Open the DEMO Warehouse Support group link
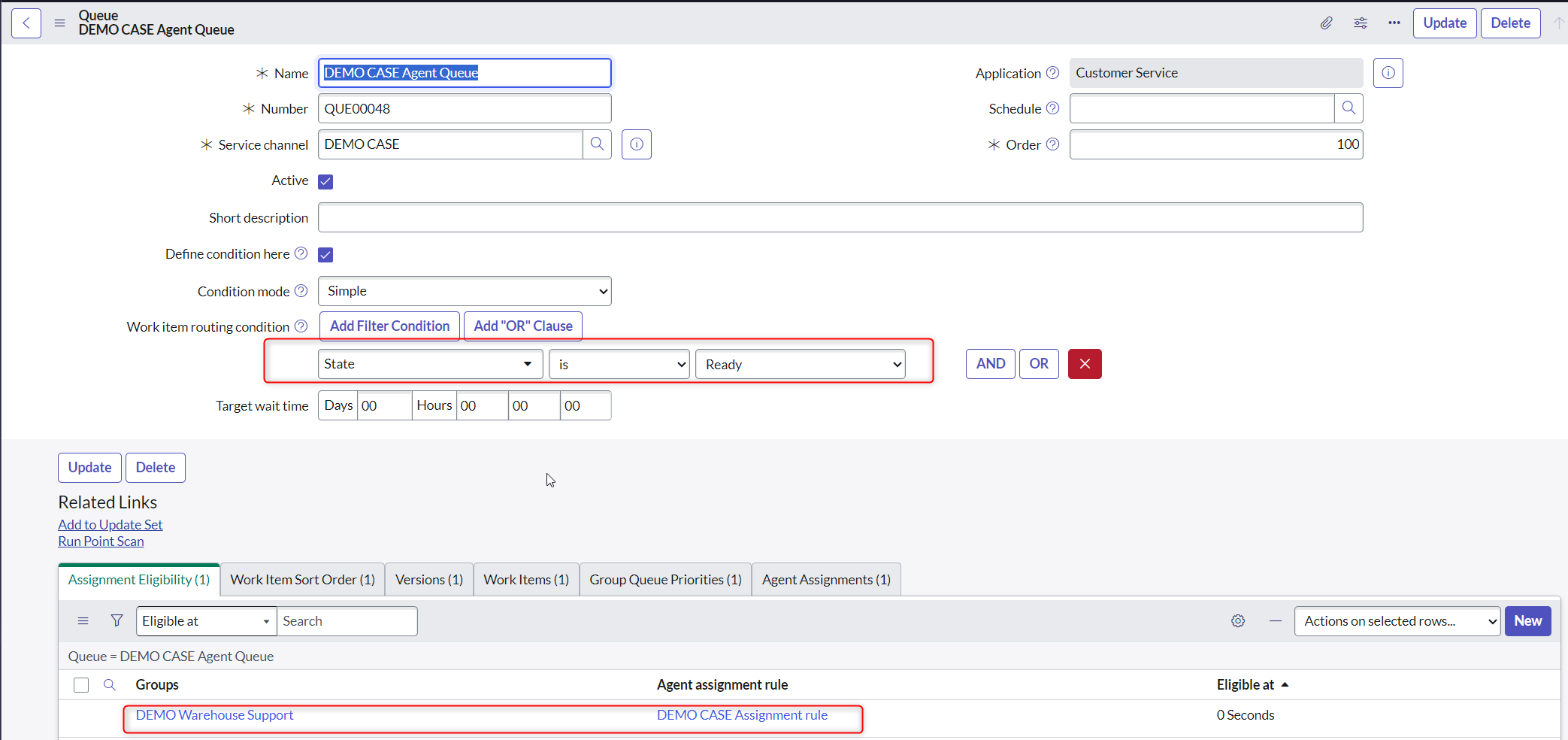 [x=215, y=715]
